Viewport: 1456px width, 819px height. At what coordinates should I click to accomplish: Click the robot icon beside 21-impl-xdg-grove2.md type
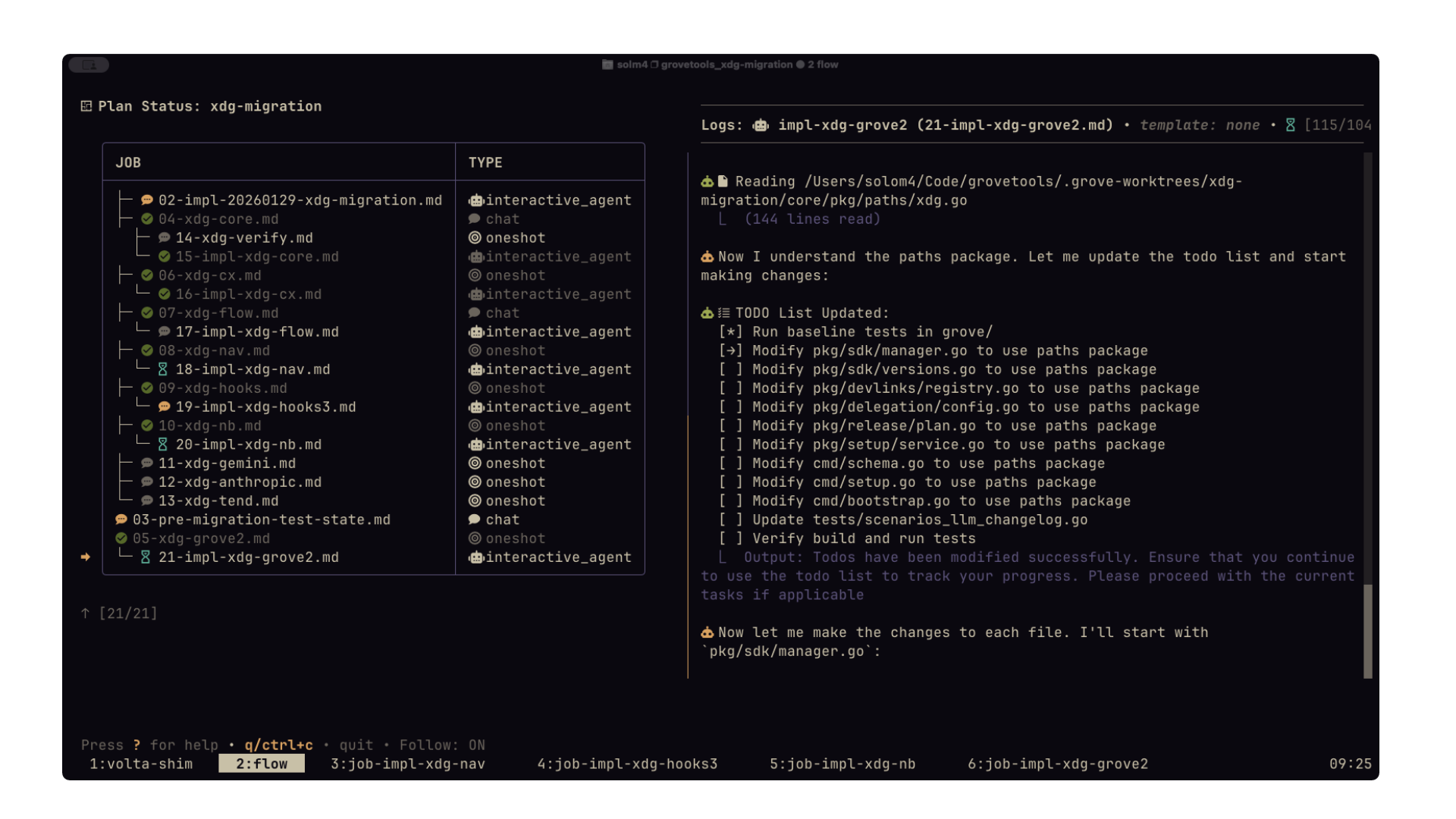click(x=476, y=557)
